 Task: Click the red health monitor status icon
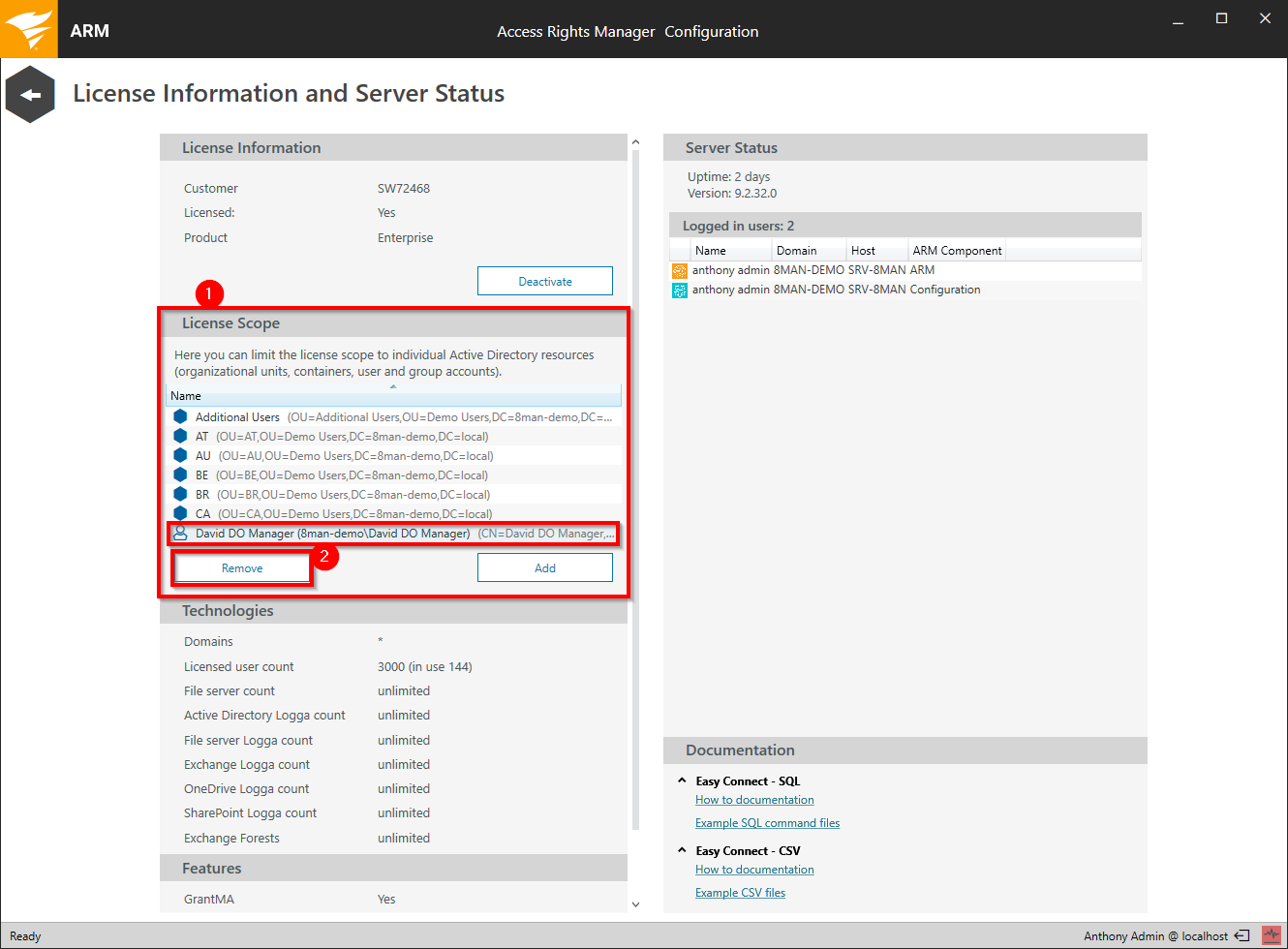pyautogui.click(x=1271, y=935)
